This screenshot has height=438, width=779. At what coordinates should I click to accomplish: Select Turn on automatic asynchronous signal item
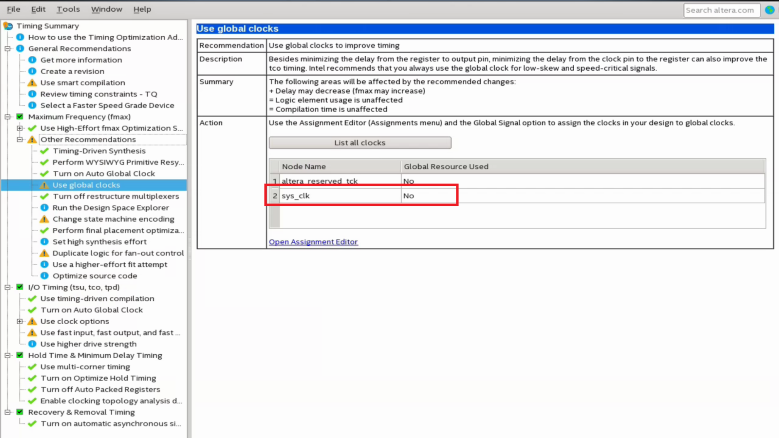tap(111, 424)
